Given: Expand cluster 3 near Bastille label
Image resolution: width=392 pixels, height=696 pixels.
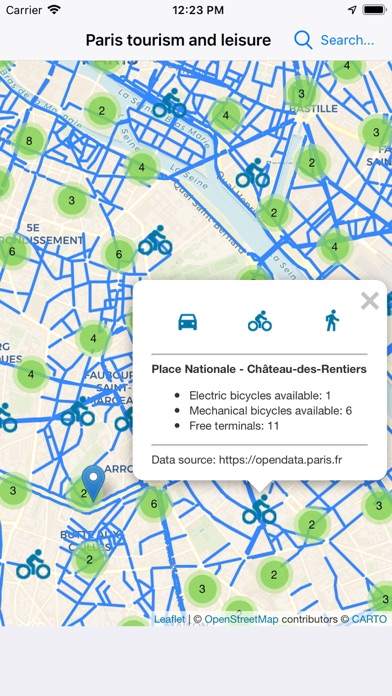Looking at the screenshot, I should [x=301, y=94].
